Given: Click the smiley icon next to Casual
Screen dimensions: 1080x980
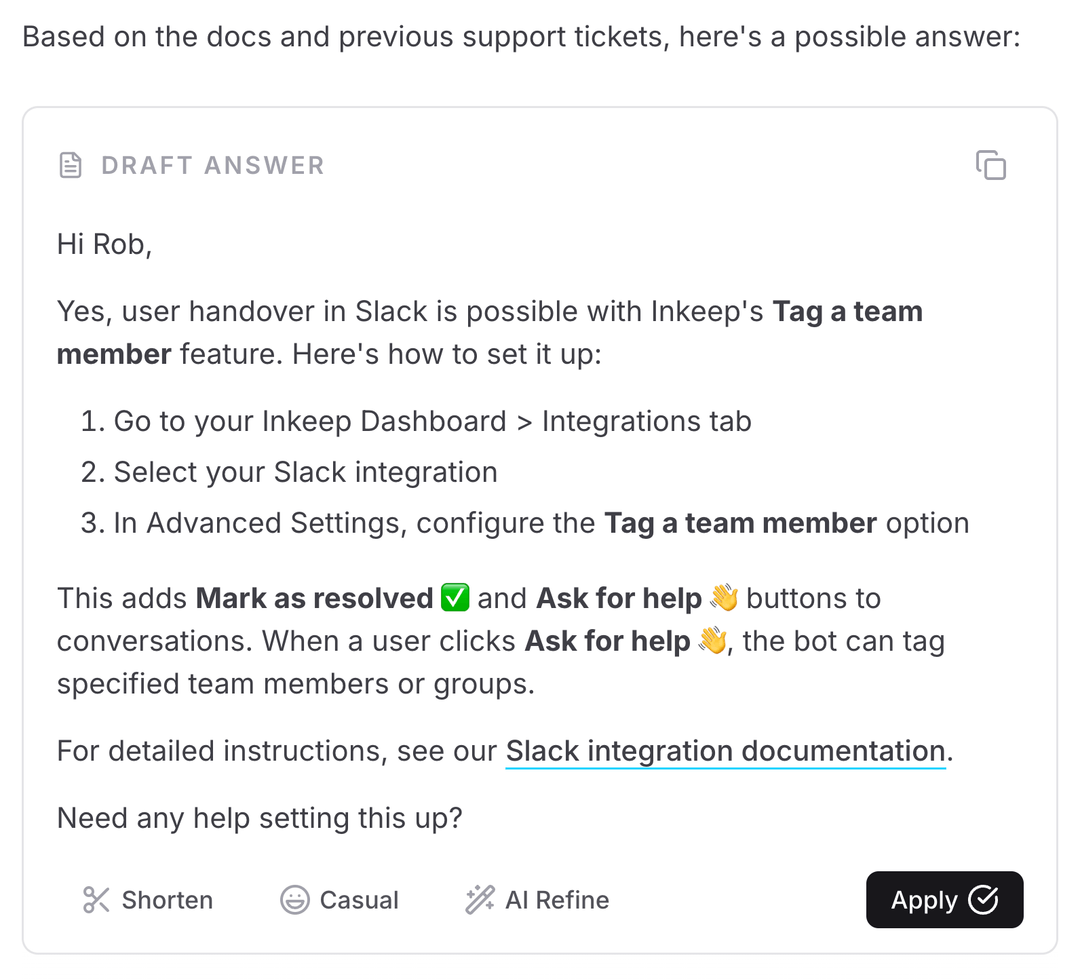Looking at the screenshot, I should [x=295, y=899].
